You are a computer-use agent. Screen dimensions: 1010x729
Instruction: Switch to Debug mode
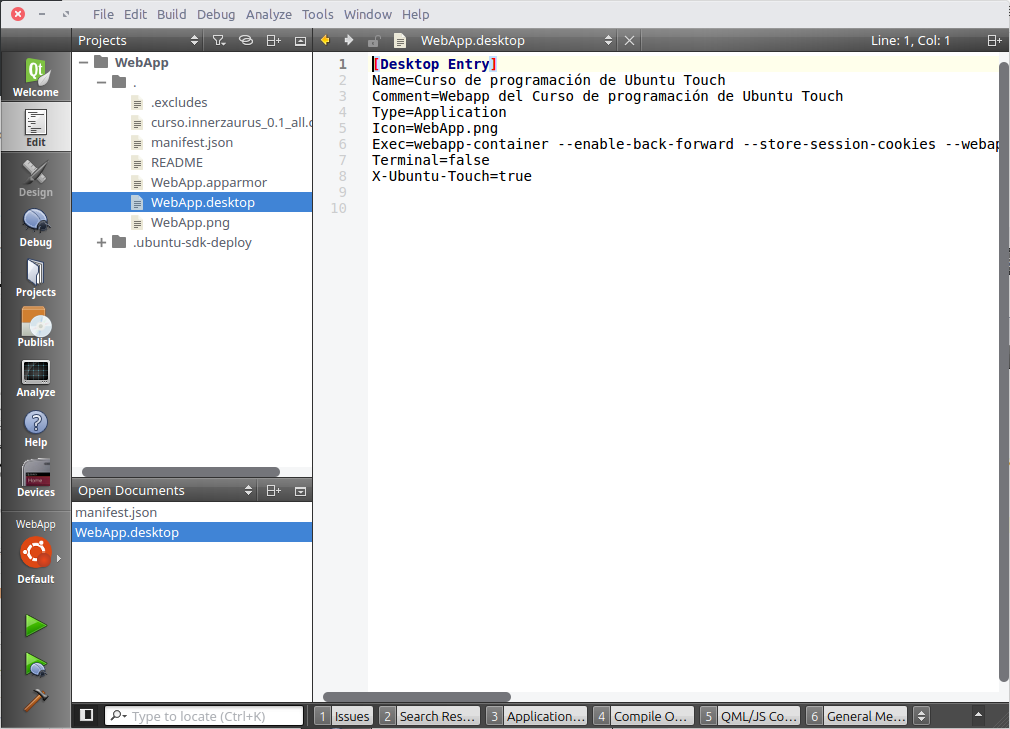click(x=35, y=228)
